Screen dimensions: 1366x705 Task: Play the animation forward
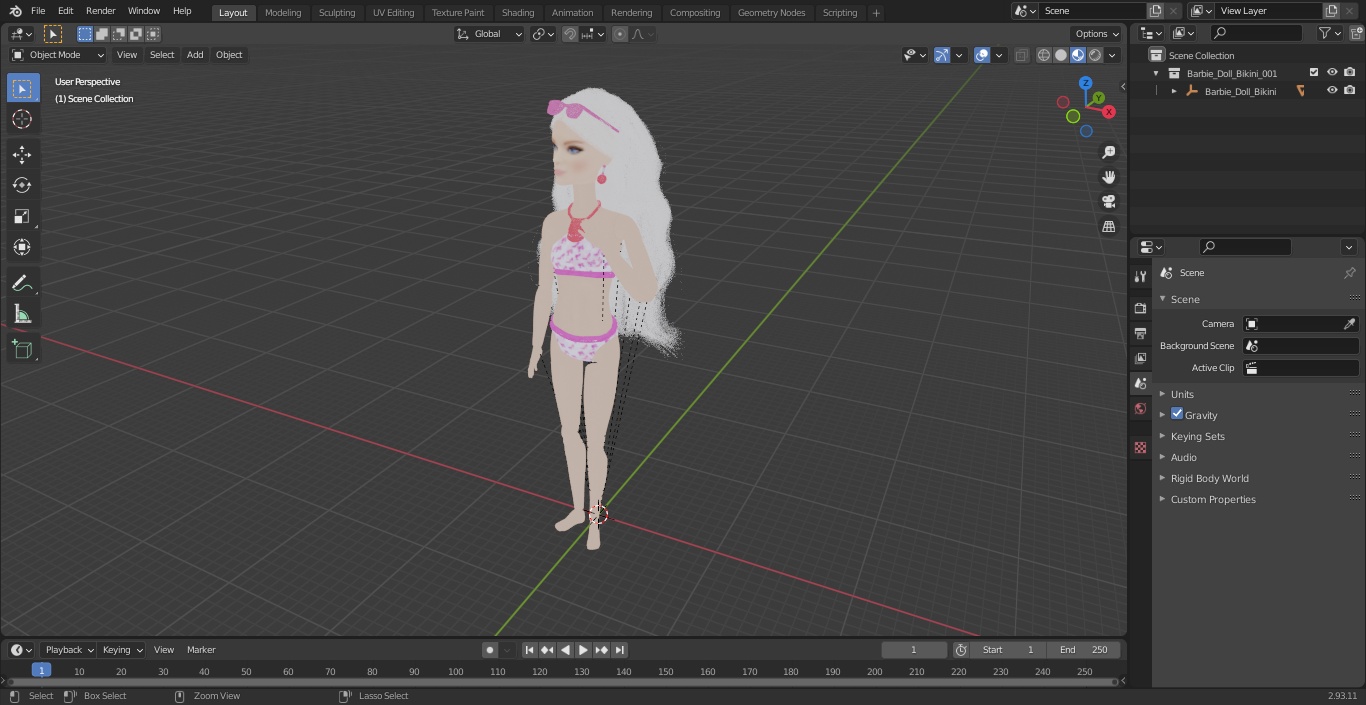point(583,650)
